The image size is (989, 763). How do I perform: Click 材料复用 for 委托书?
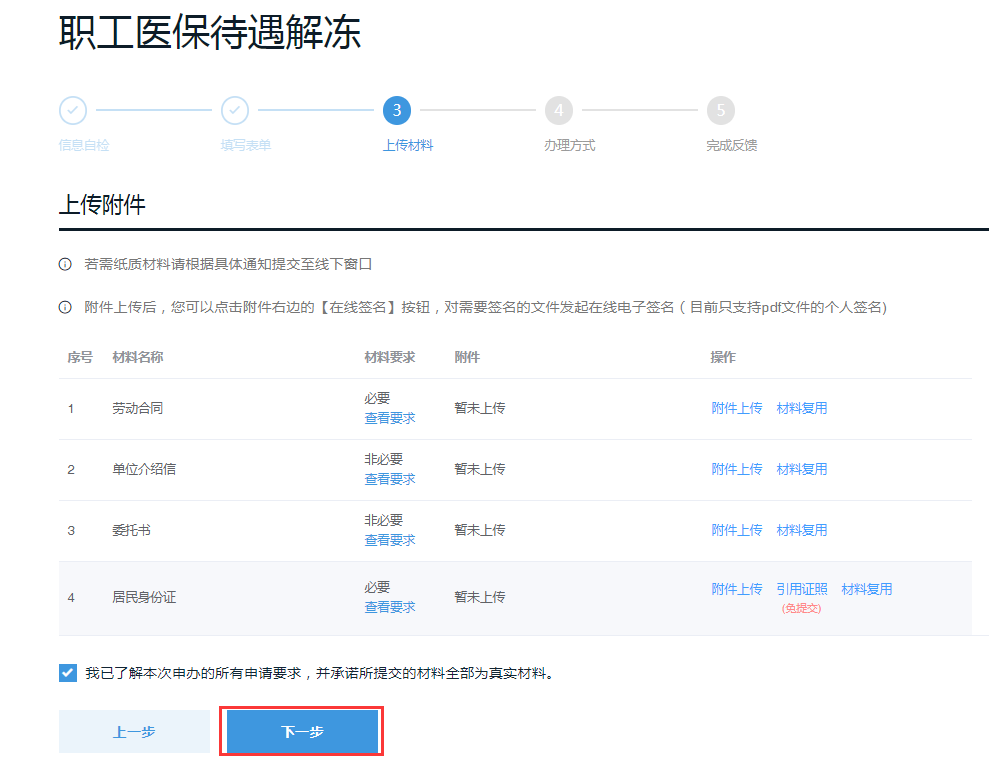coord(802,530)
